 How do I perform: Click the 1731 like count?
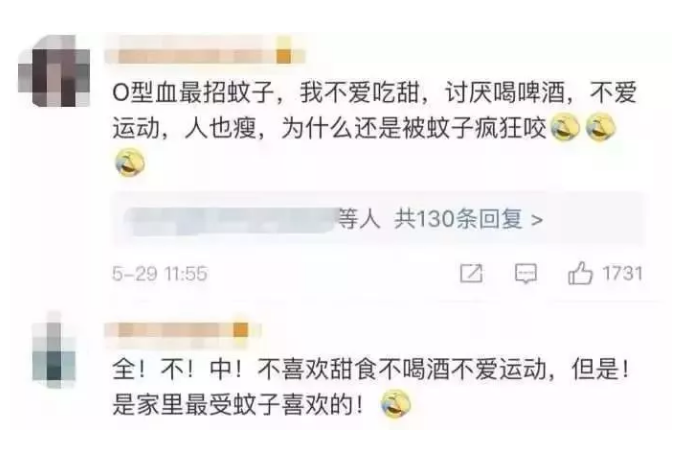pos(623,273)
